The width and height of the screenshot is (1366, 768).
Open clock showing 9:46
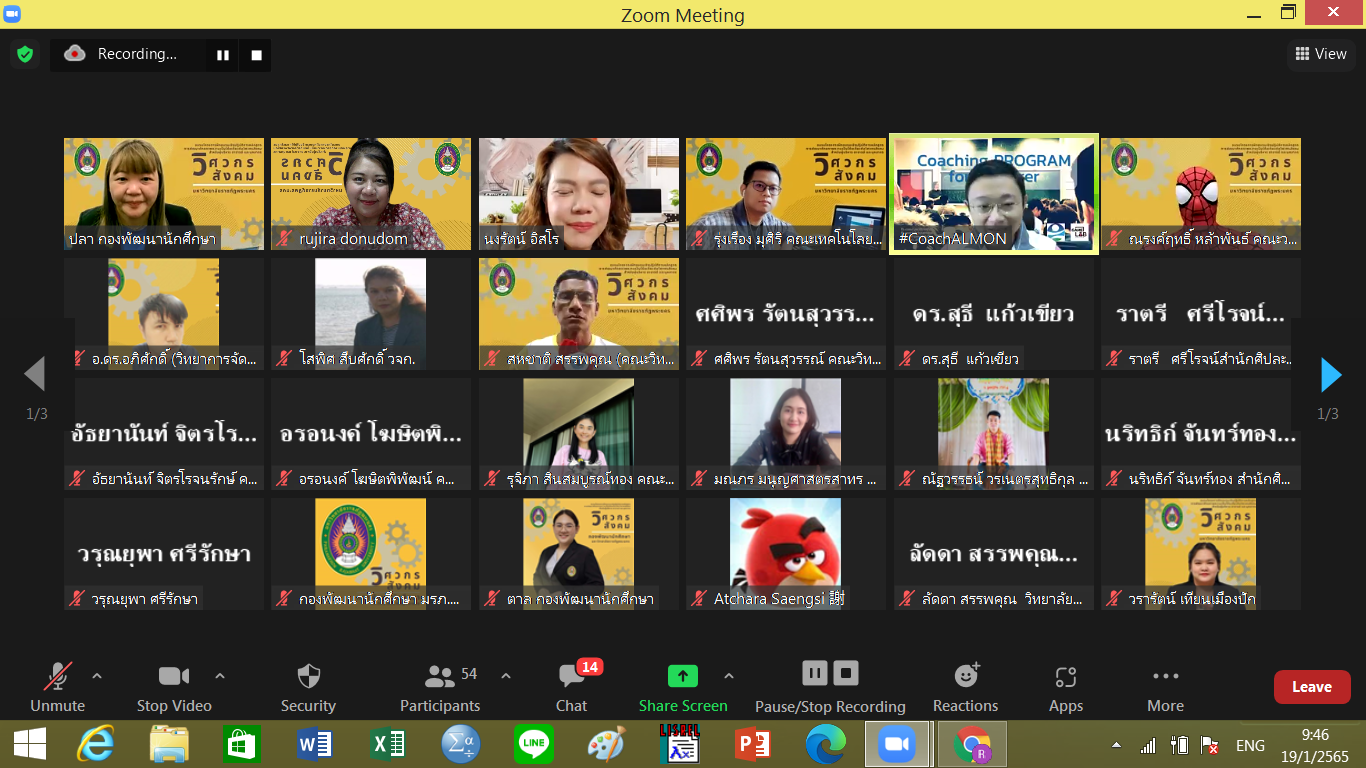pyautogui.click(x=1315, y=745)
